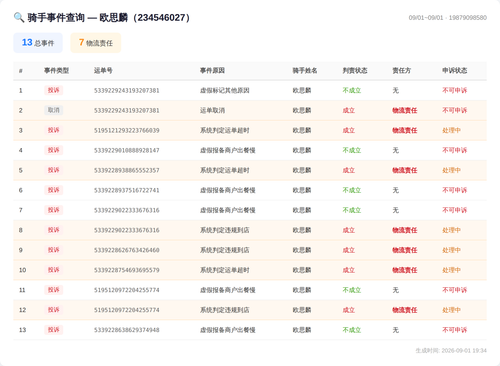Click the 处理中 appeal status in row 12
500x366 pixels.
pos(451,310)
